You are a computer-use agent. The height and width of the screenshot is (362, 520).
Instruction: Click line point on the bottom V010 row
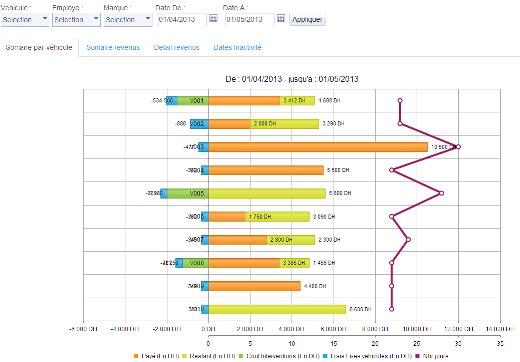[x=392, y=309]
